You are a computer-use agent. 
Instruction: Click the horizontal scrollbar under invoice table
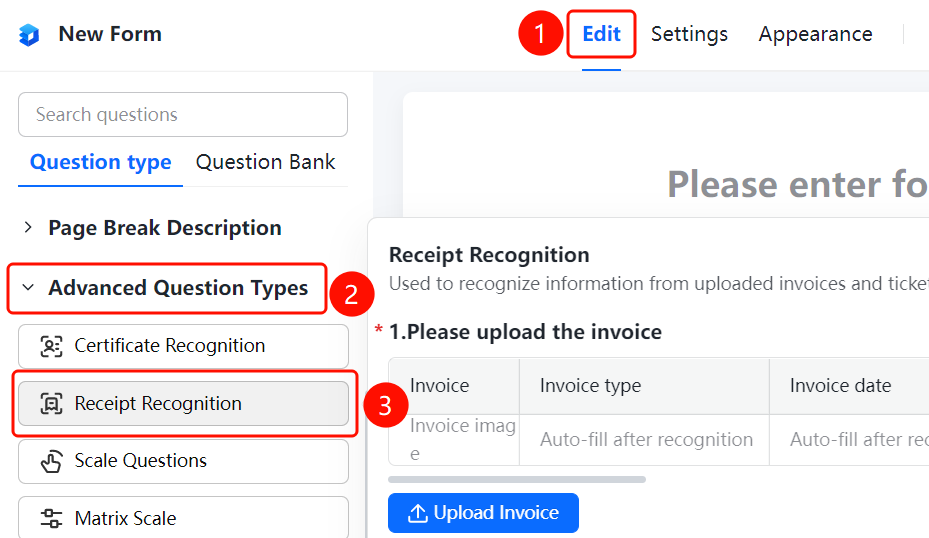(517, 479)
